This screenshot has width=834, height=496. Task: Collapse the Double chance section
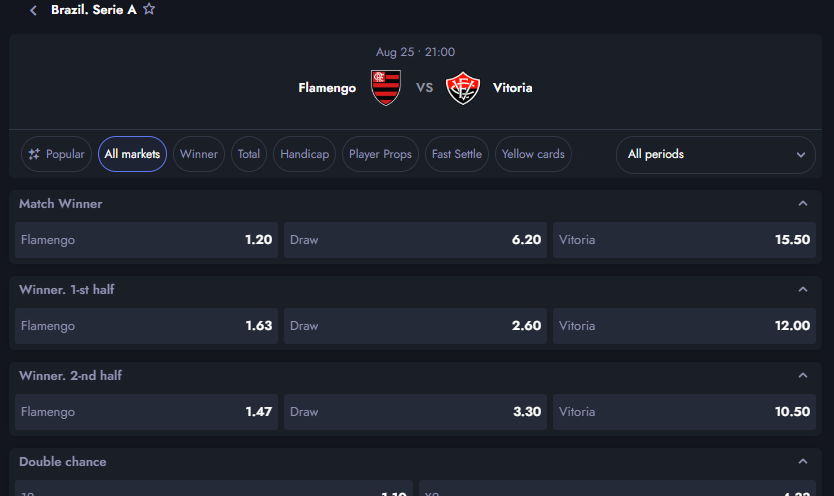[803, 462]
